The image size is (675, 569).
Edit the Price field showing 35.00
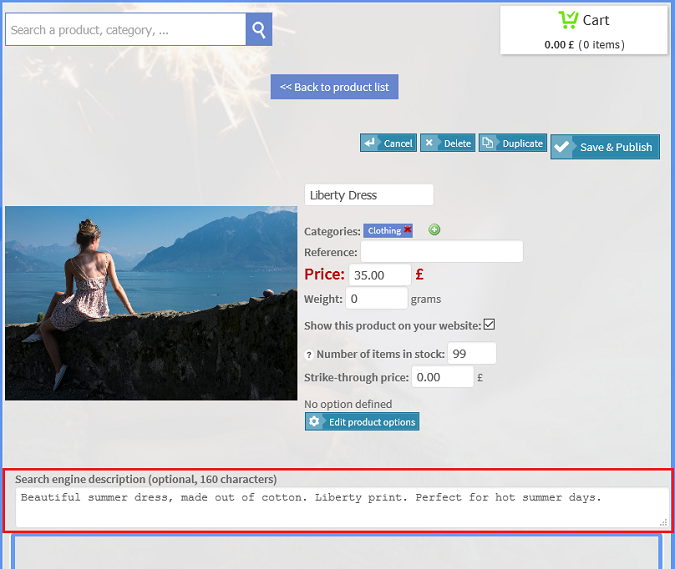coord(380,275)
